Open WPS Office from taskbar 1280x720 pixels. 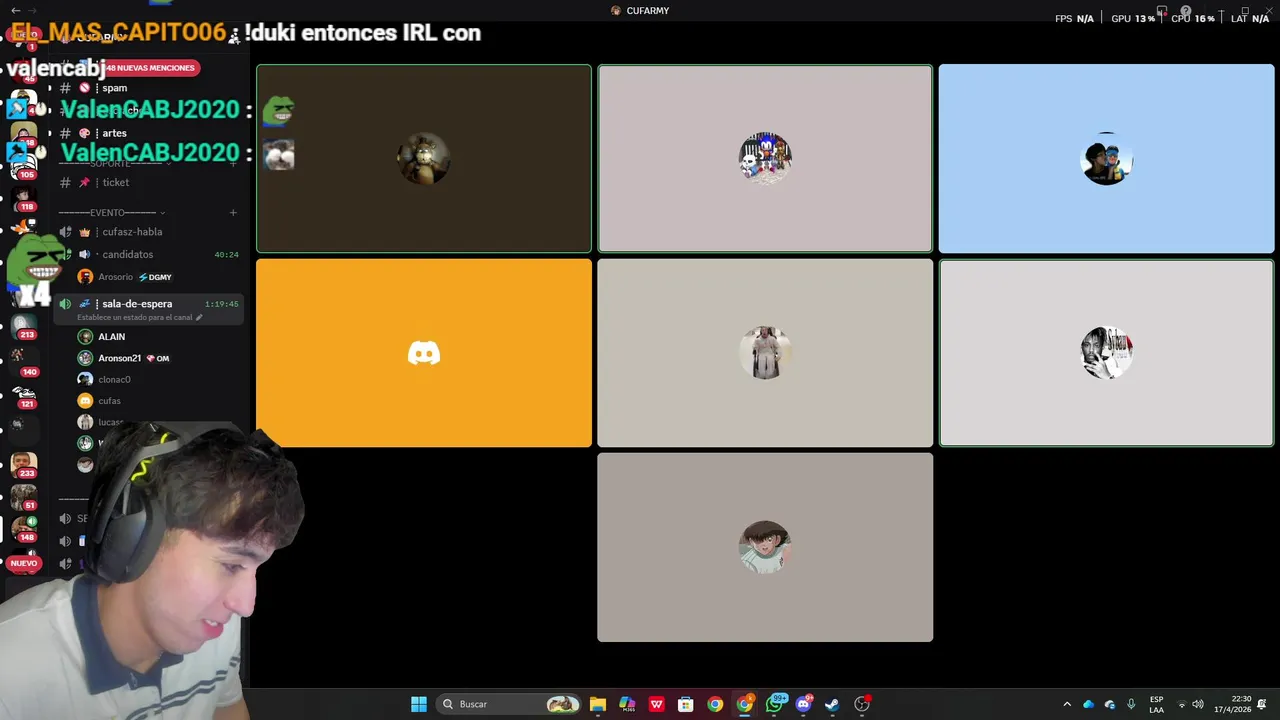pos(656,704)
